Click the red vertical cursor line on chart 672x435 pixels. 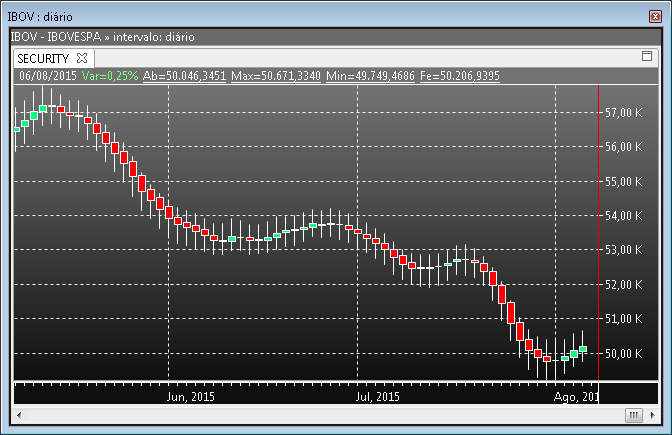click(598, 231)
